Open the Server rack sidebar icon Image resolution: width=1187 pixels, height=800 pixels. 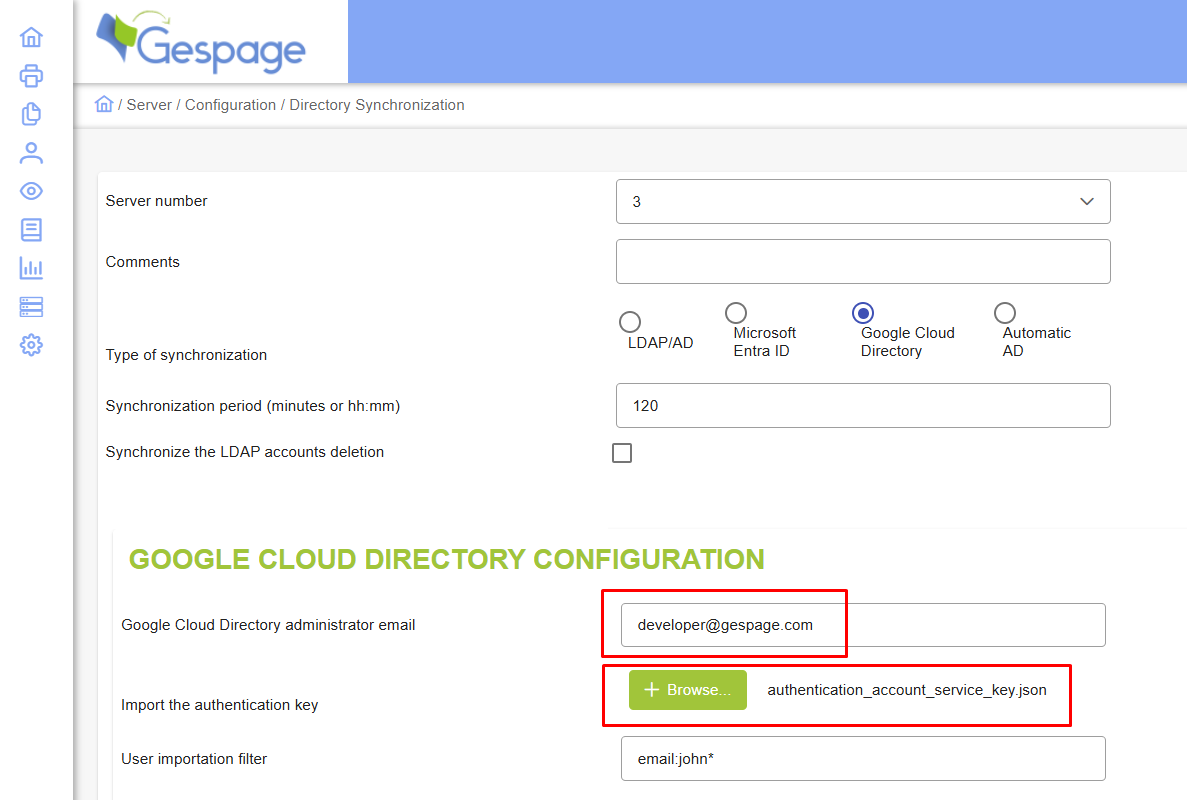click(31, 307)
